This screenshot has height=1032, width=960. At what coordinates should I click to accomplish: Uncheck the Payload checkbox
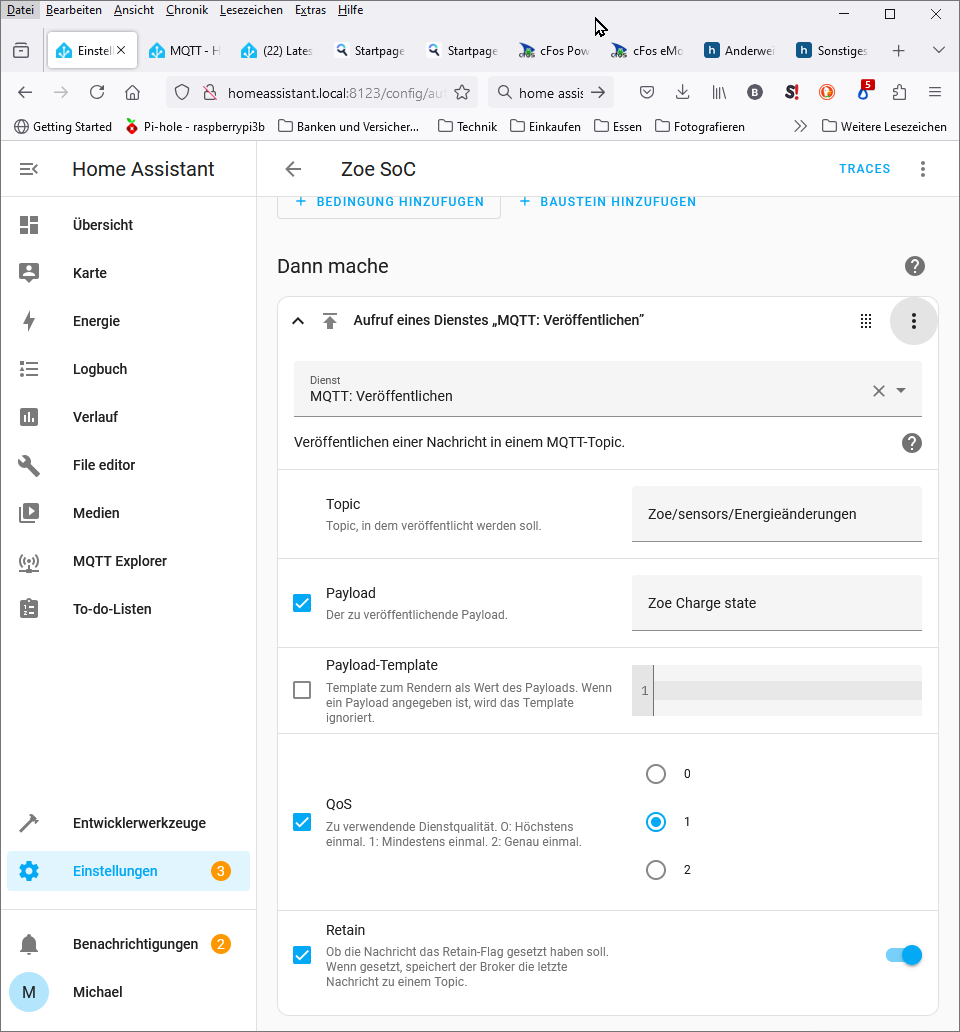[302, 603]
